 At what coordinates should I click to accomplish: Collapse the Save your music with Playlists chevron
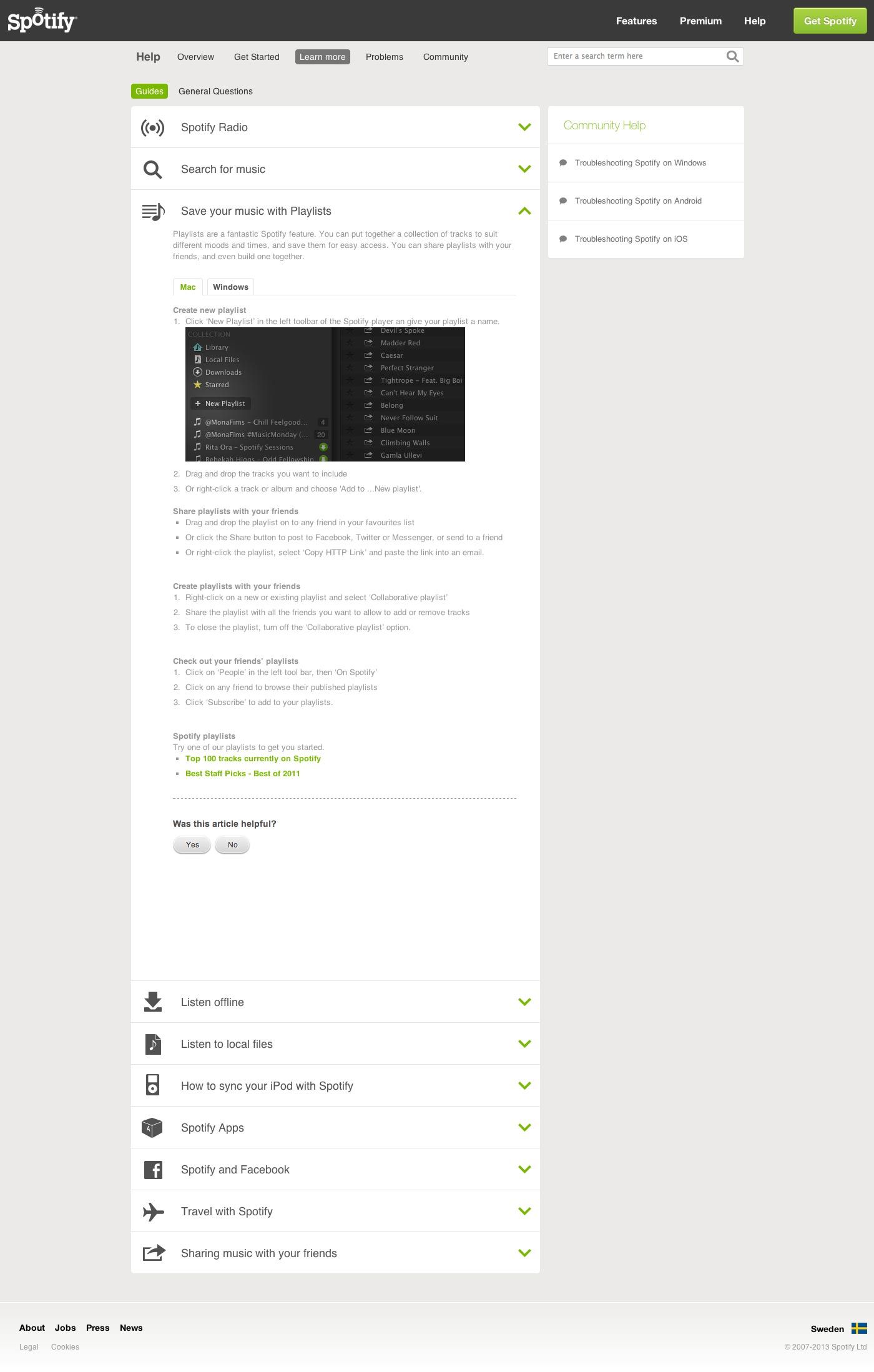click(x=524, y=211)
